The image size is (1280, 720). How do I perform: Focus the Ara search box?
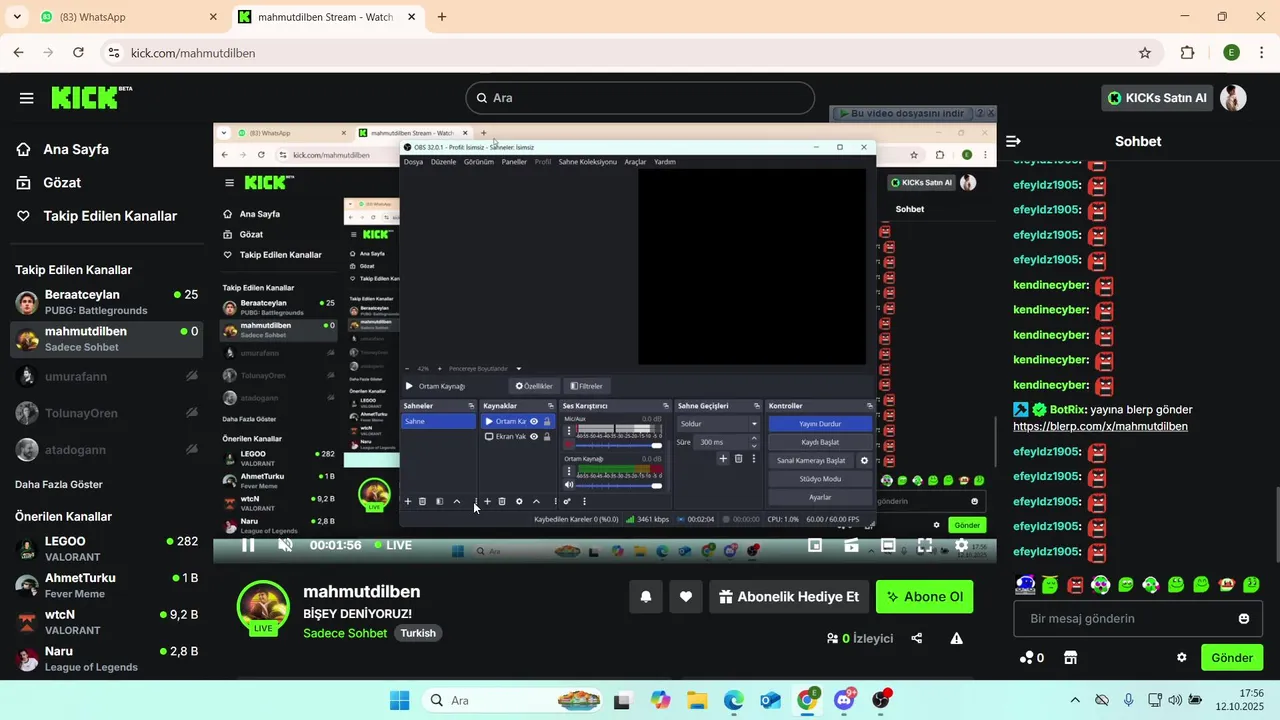pyautogui.click(x=640, y=98)
